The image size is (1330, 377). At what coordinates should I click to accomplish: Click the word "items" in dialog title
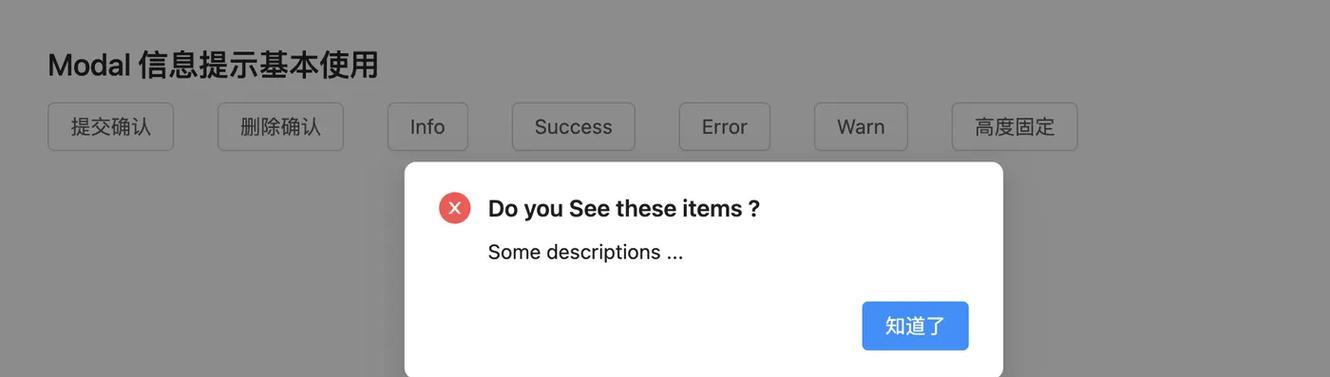pos(712,208)
